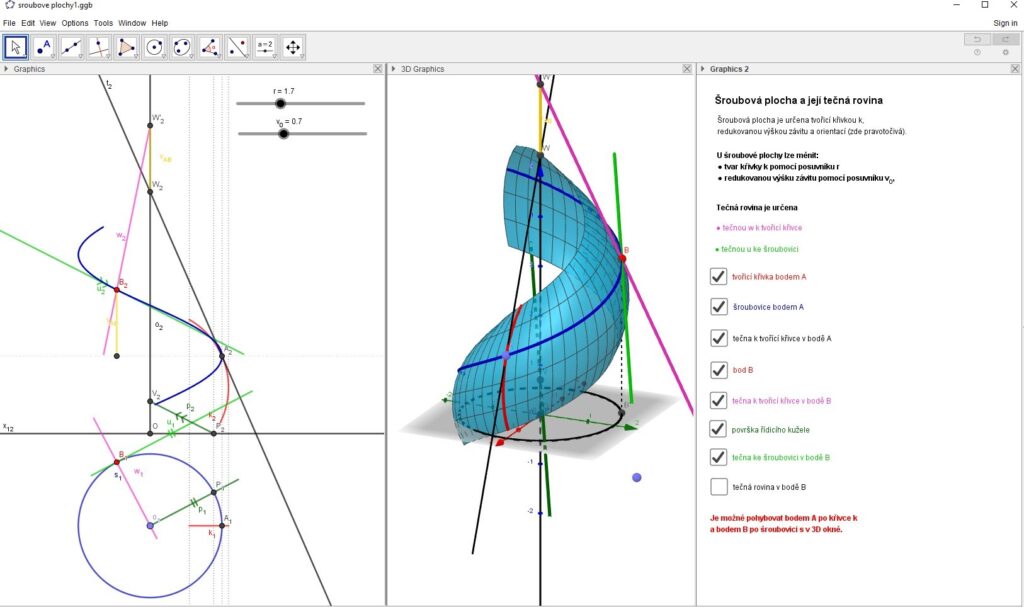The width and height of the screenshot is (1024, 607).
Task: Choose the Line through two points tool
Action: (71, 47)
